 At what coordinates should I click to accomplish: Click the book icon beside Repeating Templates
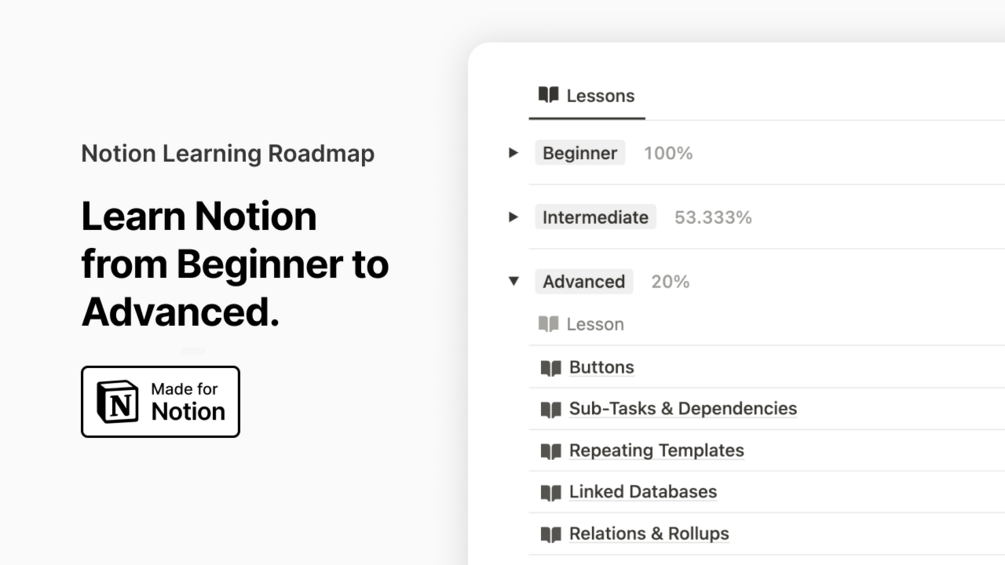550,451
